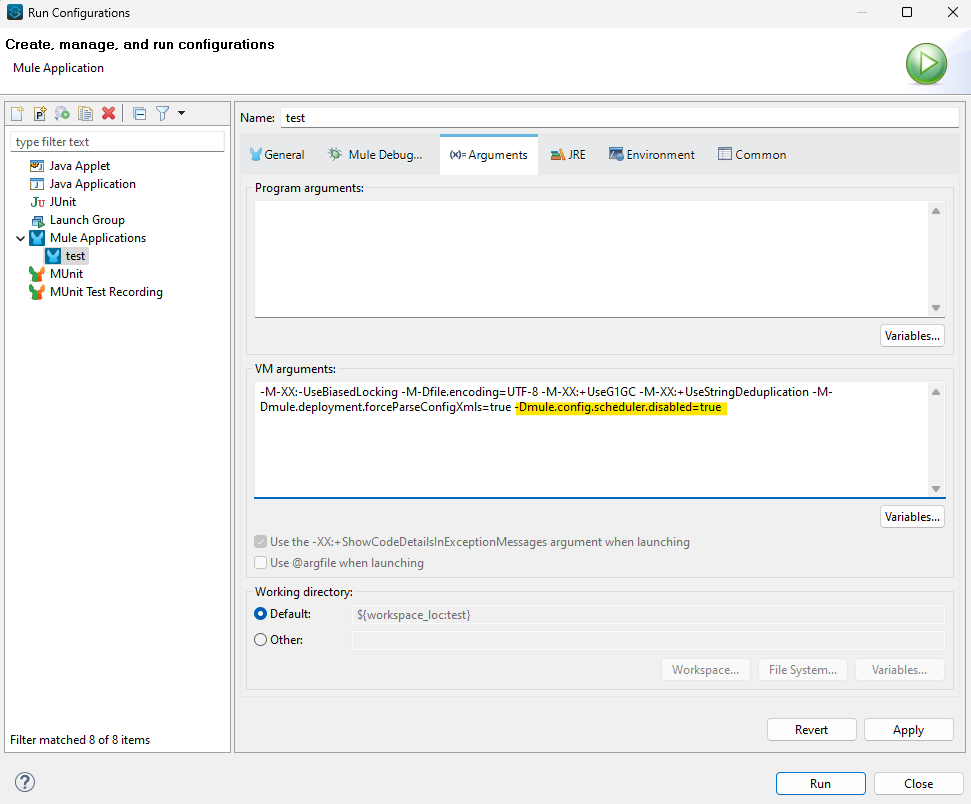Switch to the JRE tab
The image size is (971, 804).
click(x=568, y=155)
